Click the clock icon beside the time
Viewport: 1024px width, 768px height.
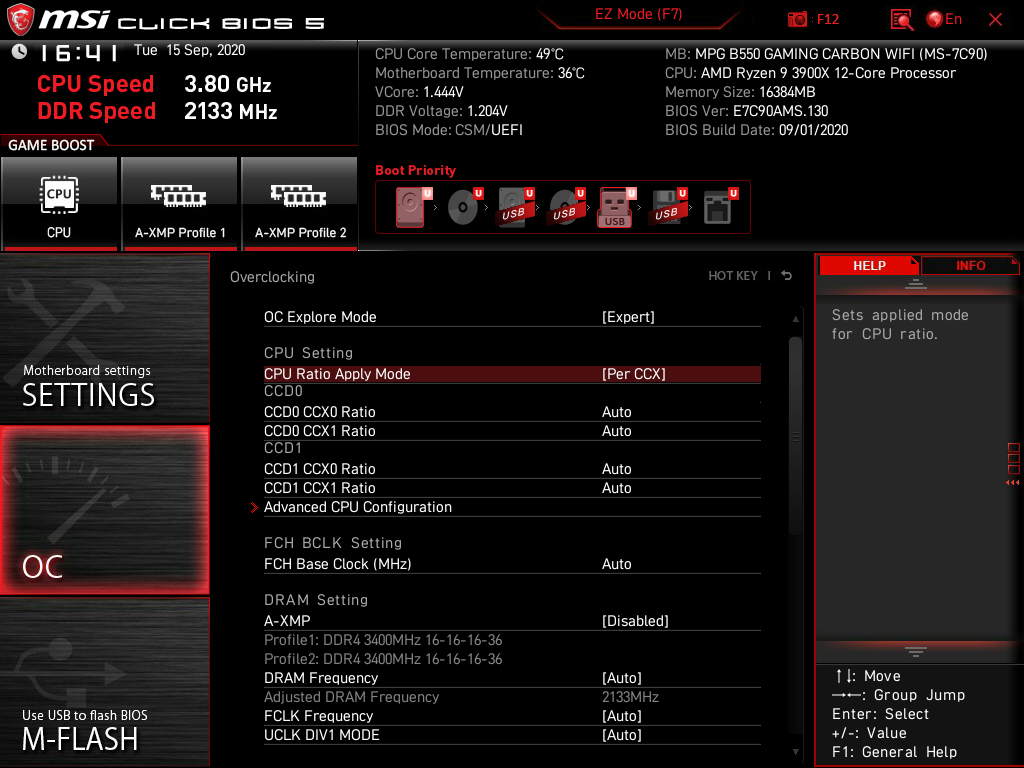click(20, 51)
